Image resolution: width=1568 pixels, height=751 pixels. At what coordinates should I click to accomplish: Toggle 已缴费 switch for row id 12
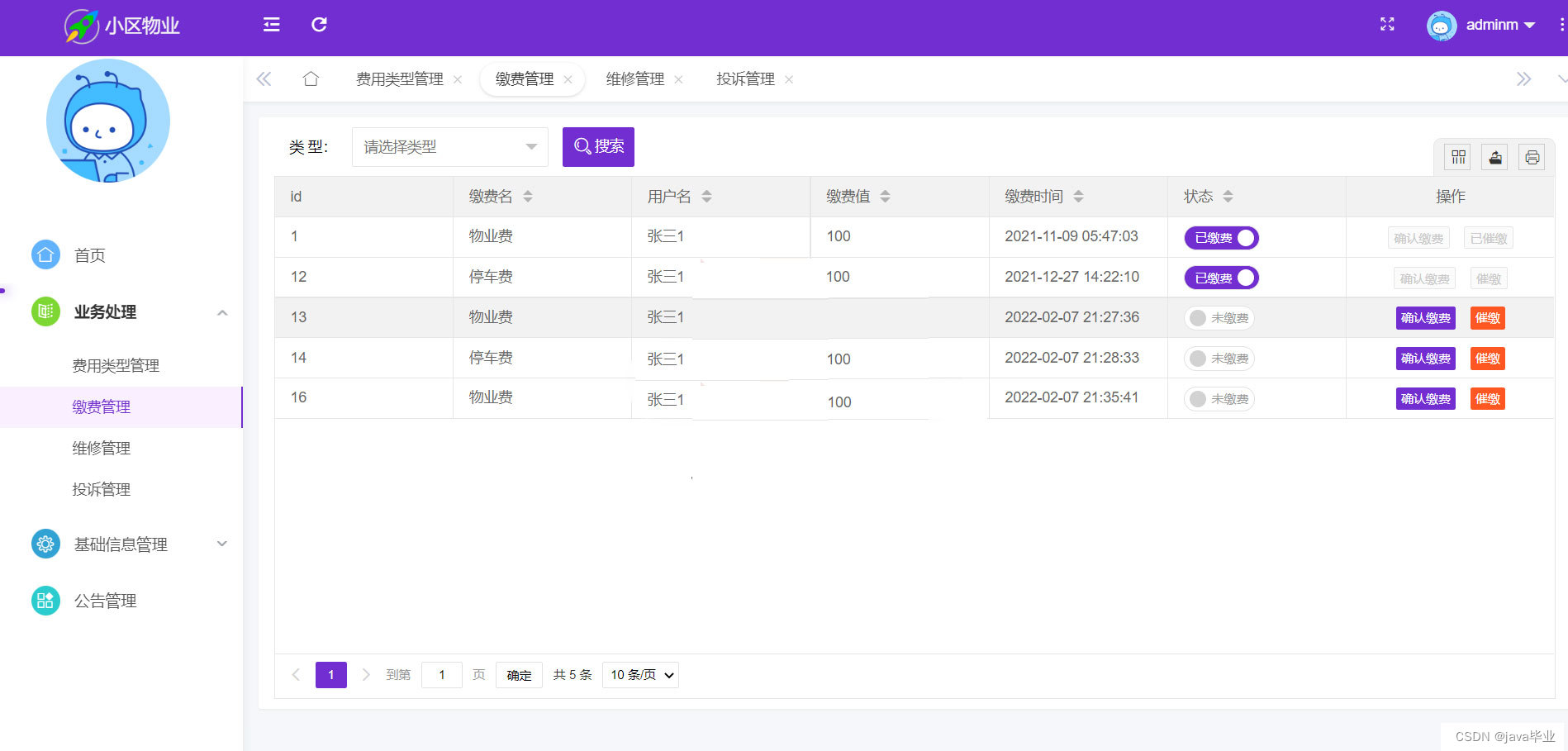pyautogui.click(x=1221, y=278)
